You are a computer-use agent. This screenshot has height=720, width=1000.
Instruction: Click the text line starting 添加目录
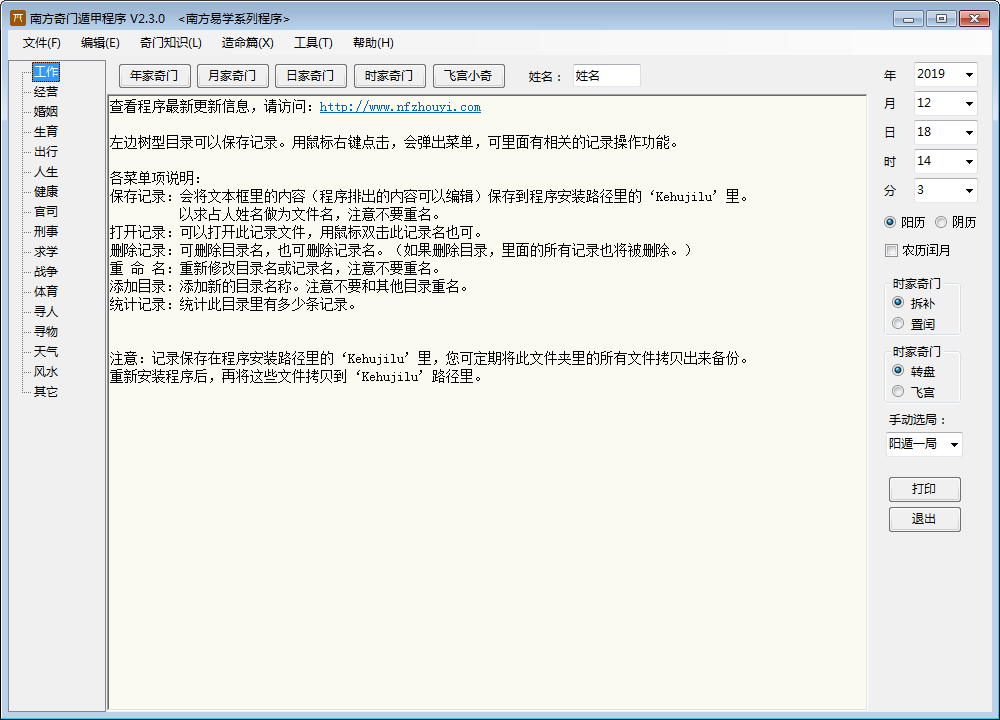point(290,287)
